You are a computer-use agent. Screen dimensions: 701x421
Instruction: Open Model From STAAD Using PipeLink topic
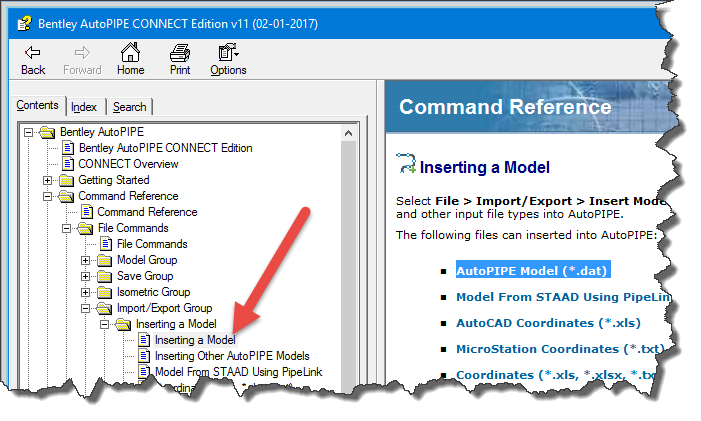tap(238, 372)
